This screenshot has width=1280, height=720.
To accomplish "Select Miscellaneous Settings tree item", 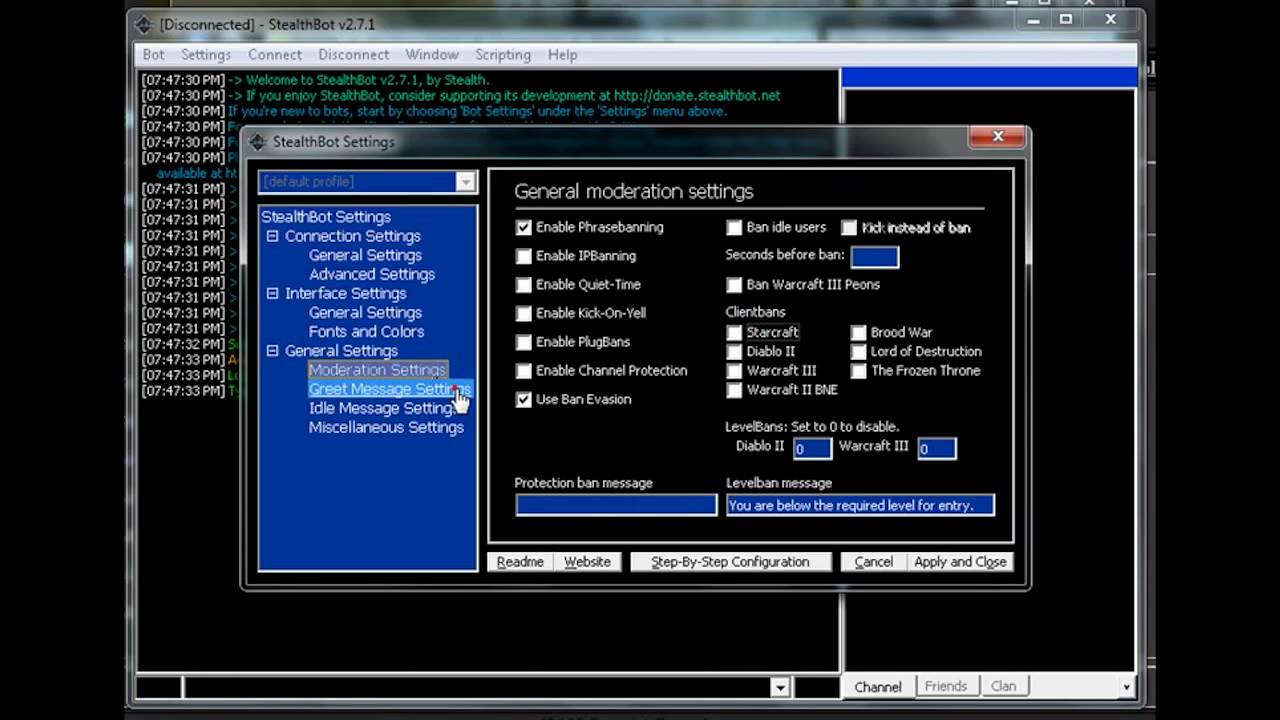I will (x=386, y=427).
